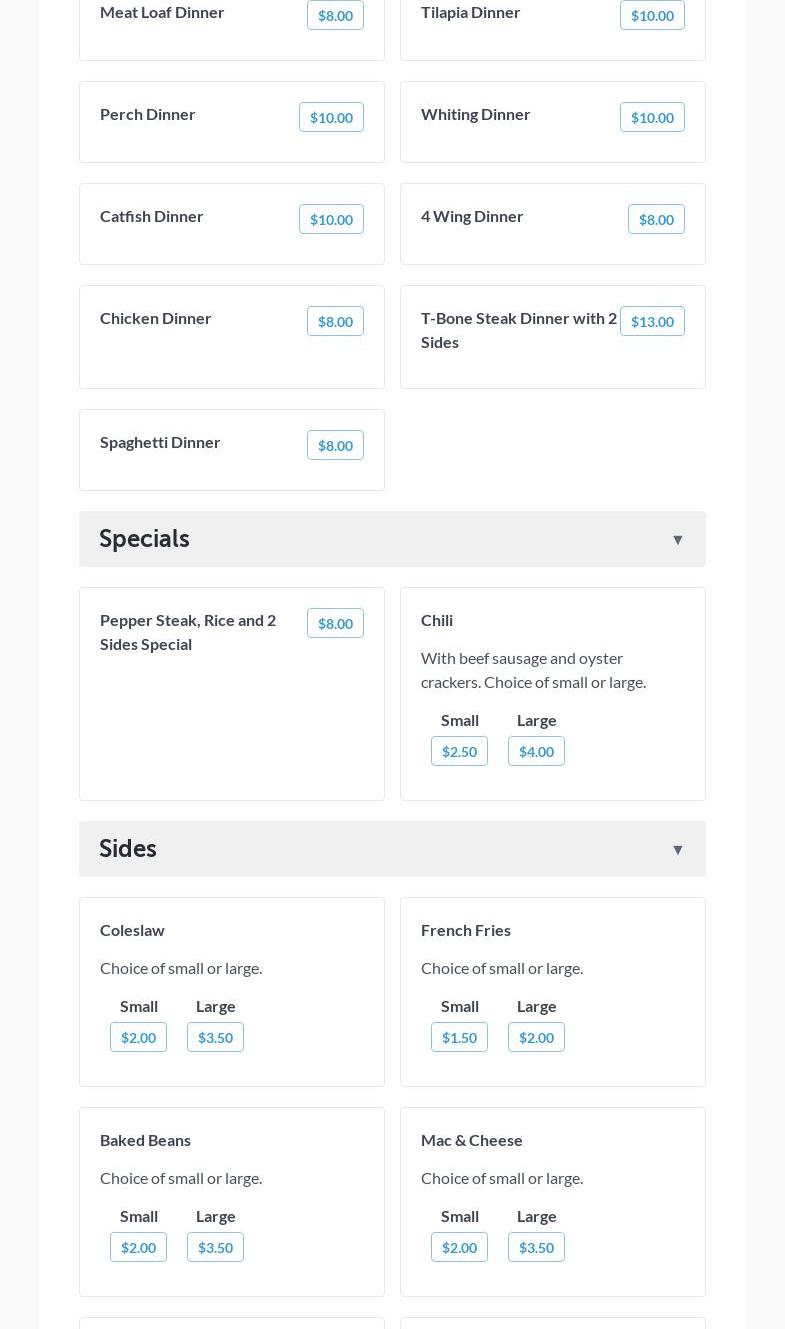The height and width of the screenshot is (1329, 785).
Task: Choose the $10.00 Whiting Dinner price
Action: 652,118
